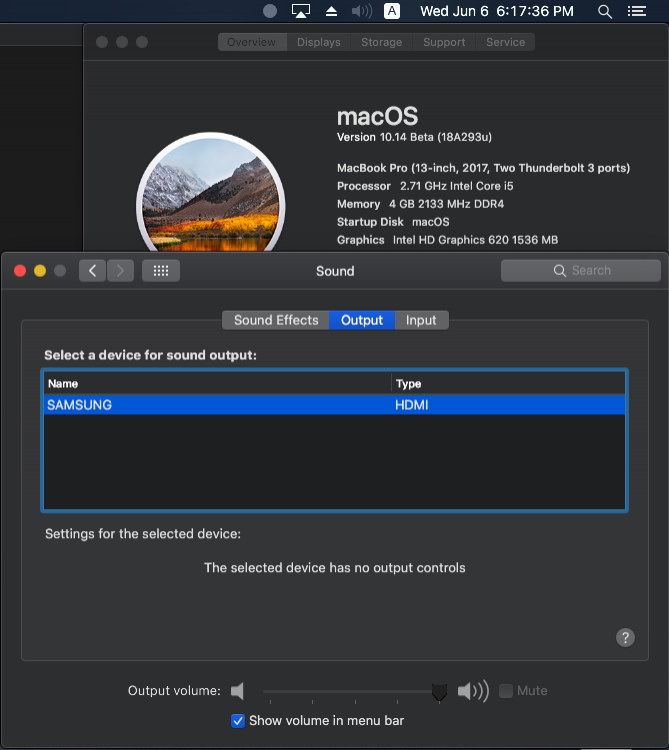
Task: Click the MacBook Pro model line
Action: point(483,168)
